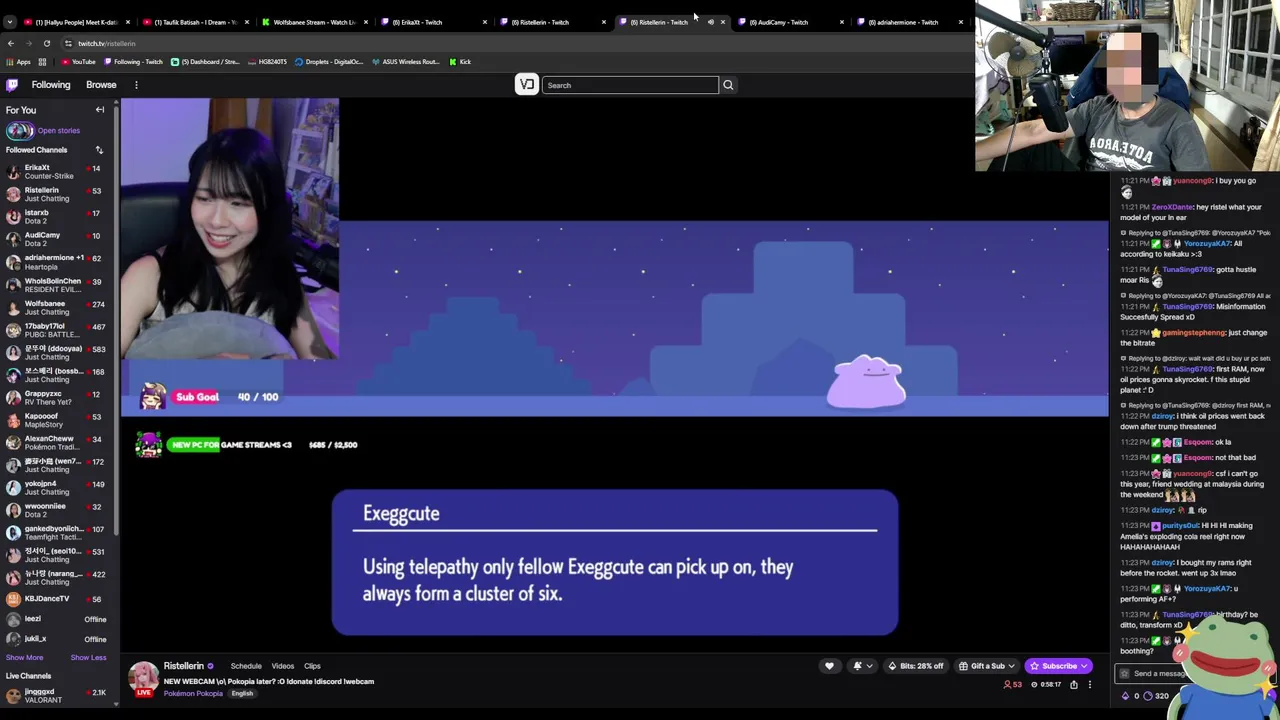Click the verified badge beside Ristellerin
The width and height of the screenshot is (1280, 720).
[x=210, y=666]
